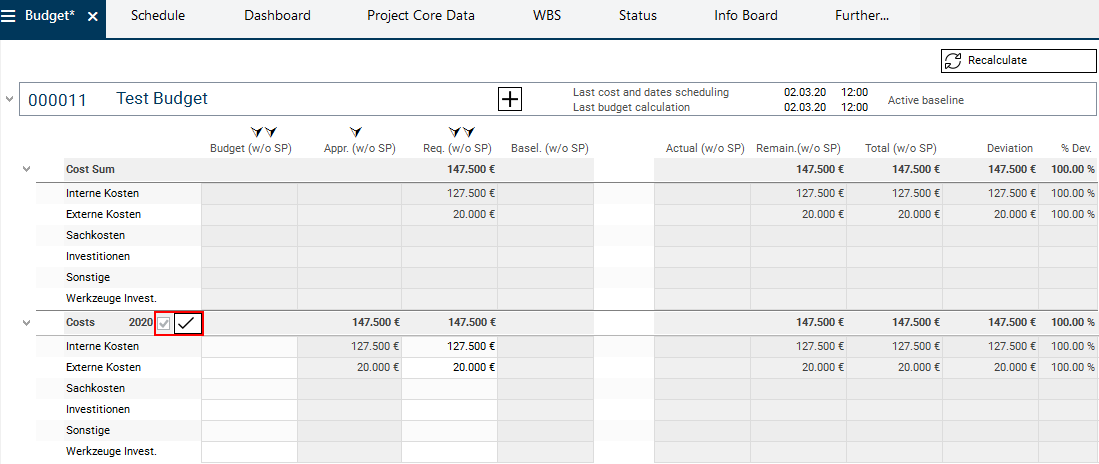Collapse the Cost Sum section
Viewport: 1099px width, 464px height.
27,170
